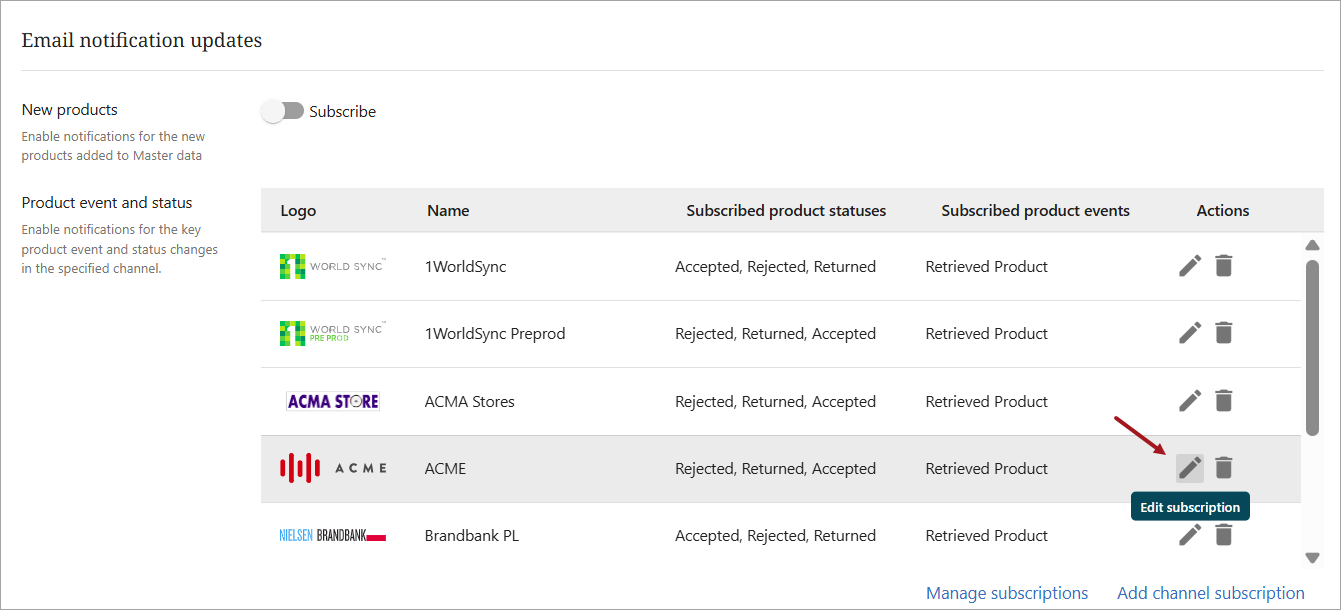The image size is (1341, 610).
Task: Click the Name column header
Action: (x=448, y=210)
